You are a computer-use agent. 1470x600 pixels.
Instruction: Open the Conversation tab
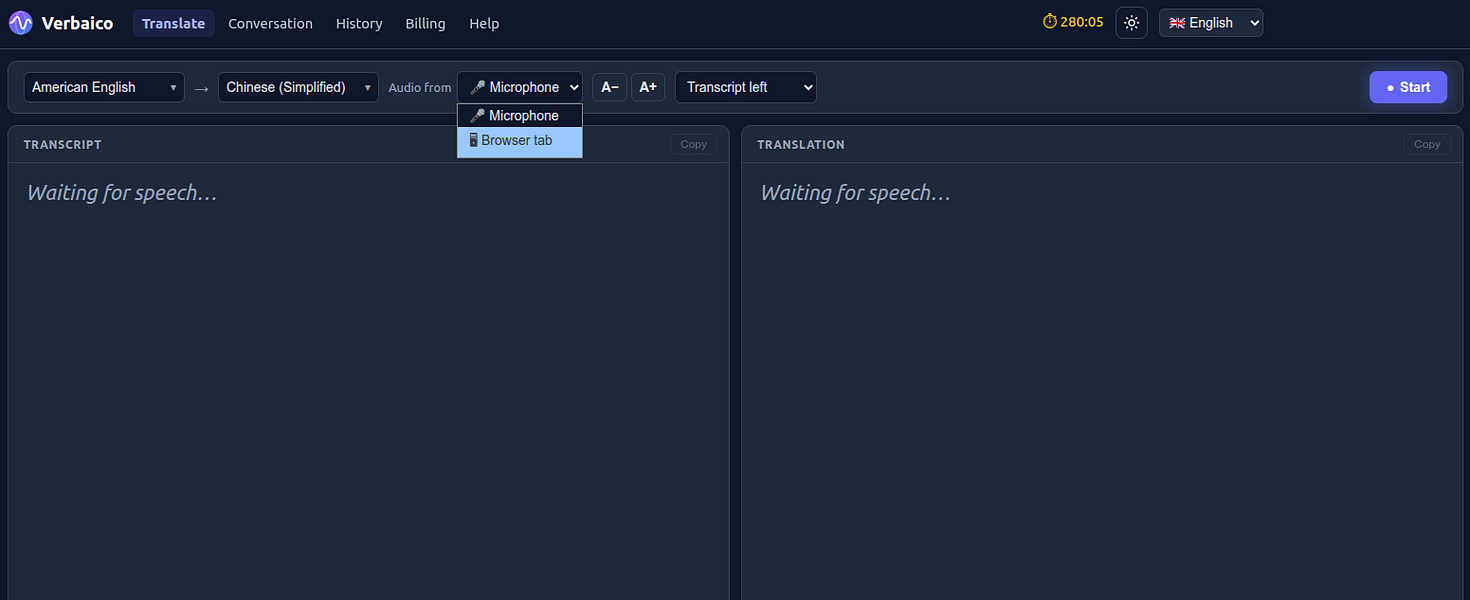pos(270,23)
